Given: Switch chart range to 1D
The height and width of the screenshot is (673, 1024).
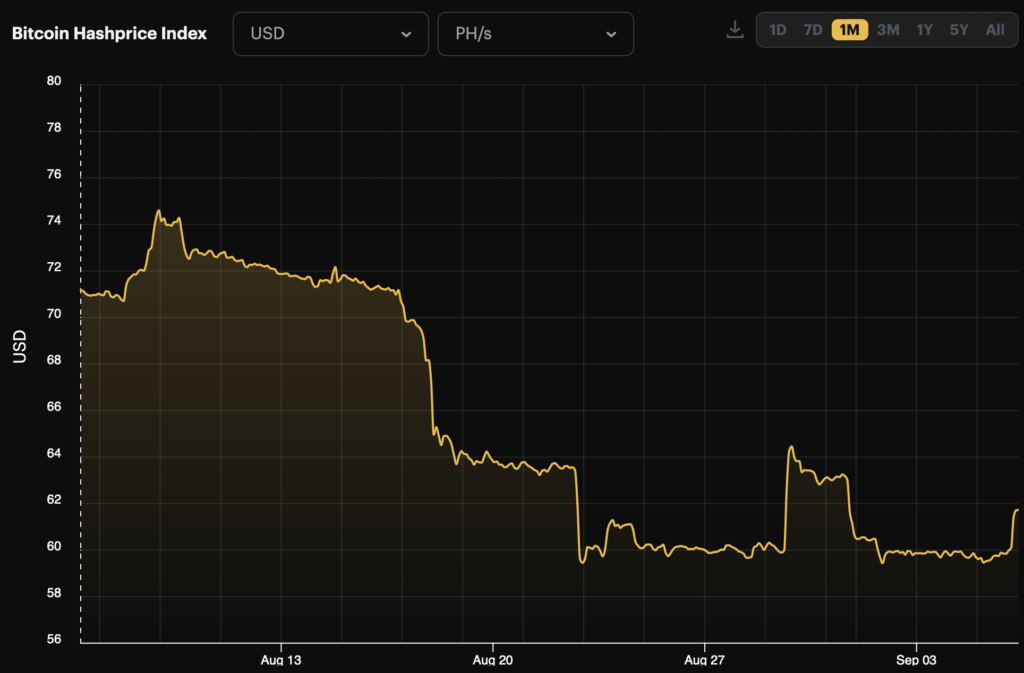Looking at the screenshot, I should (x=777, y=30).
